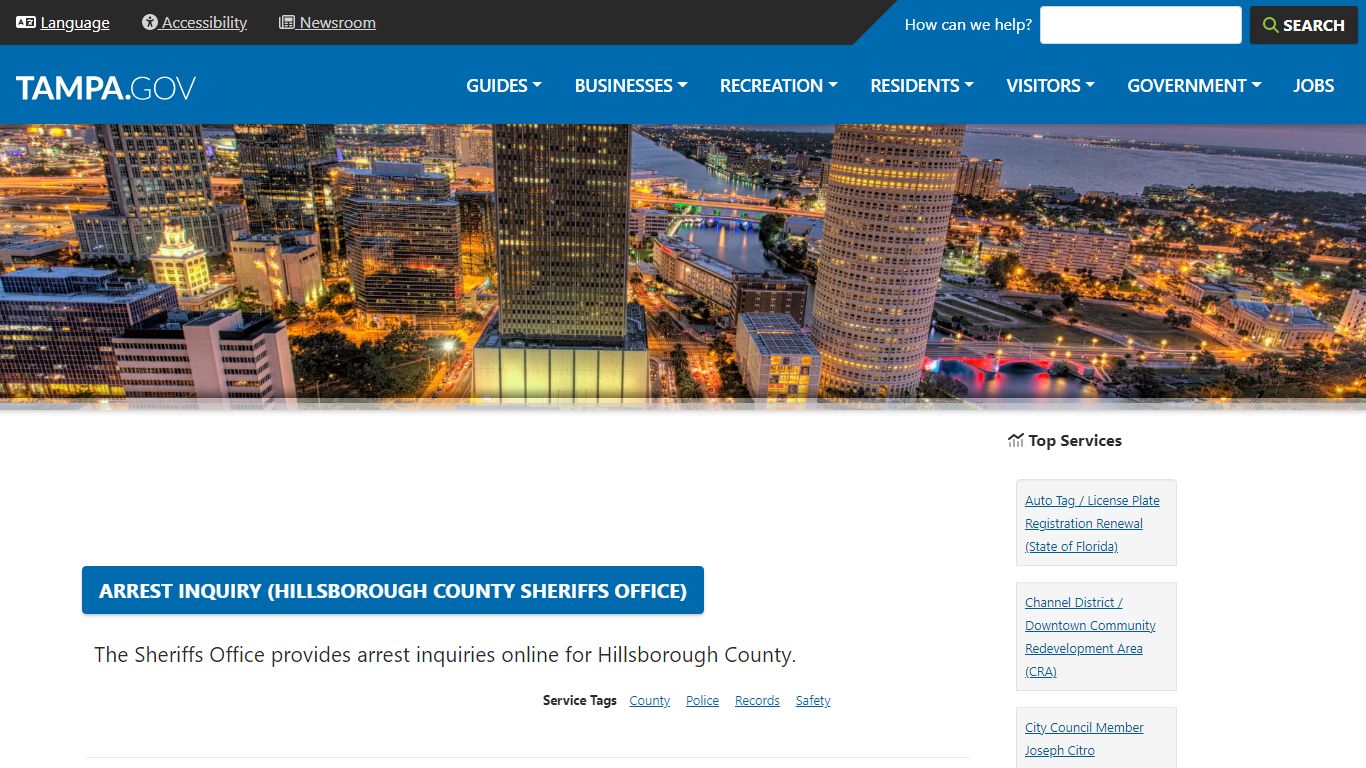Open the Newsroom link
Screen dimensions: 1366x768
coord(338,22)
